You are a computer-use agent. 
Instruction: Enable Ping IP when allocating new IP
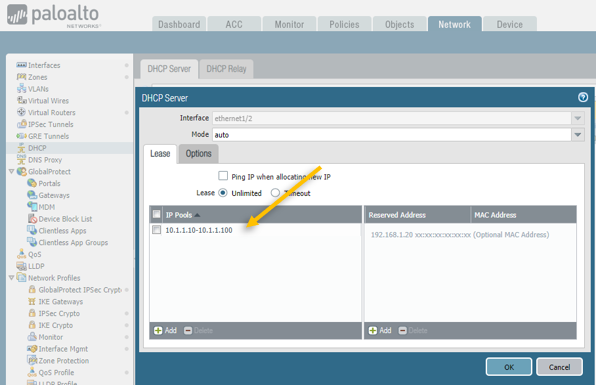pos(223,176)
